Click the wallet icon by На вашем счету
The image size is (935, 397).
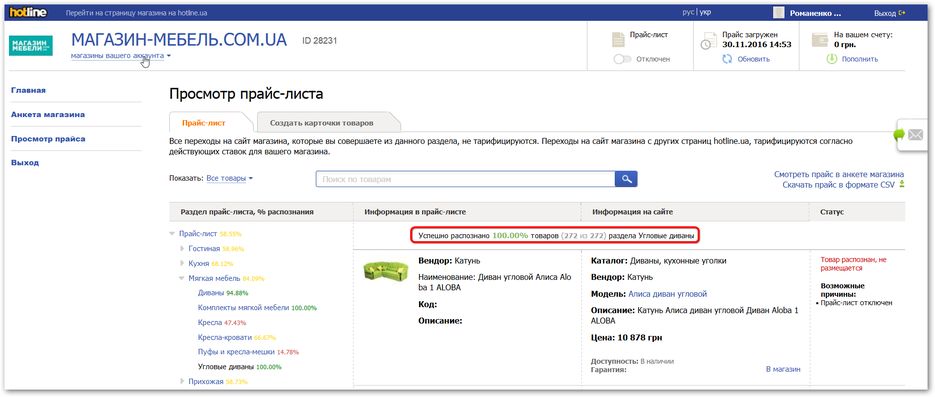[x=819, y=40]
